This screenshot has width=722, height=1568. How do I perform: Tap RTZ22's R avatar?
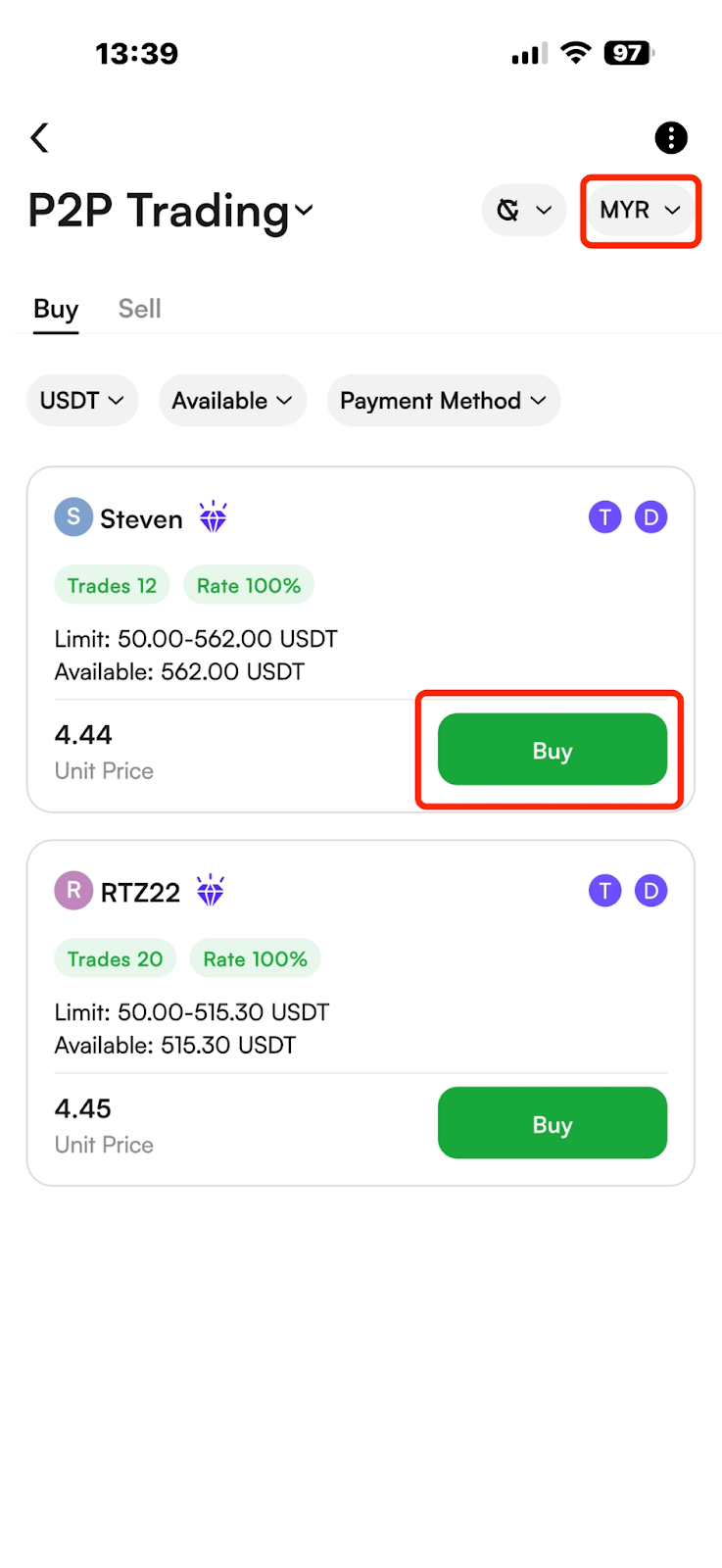click(x=73, y=891)
